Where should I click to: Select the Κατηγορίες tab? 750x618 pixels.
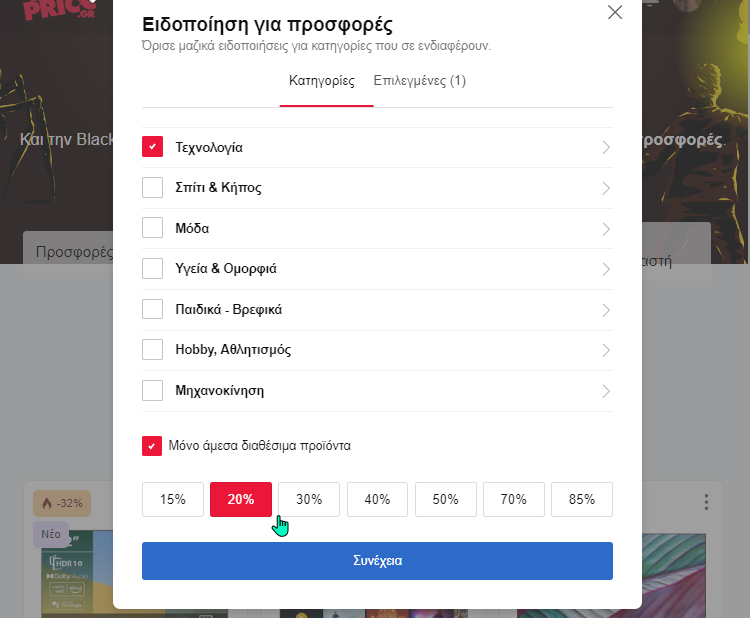pyautogui.click(x=322, y=80)
